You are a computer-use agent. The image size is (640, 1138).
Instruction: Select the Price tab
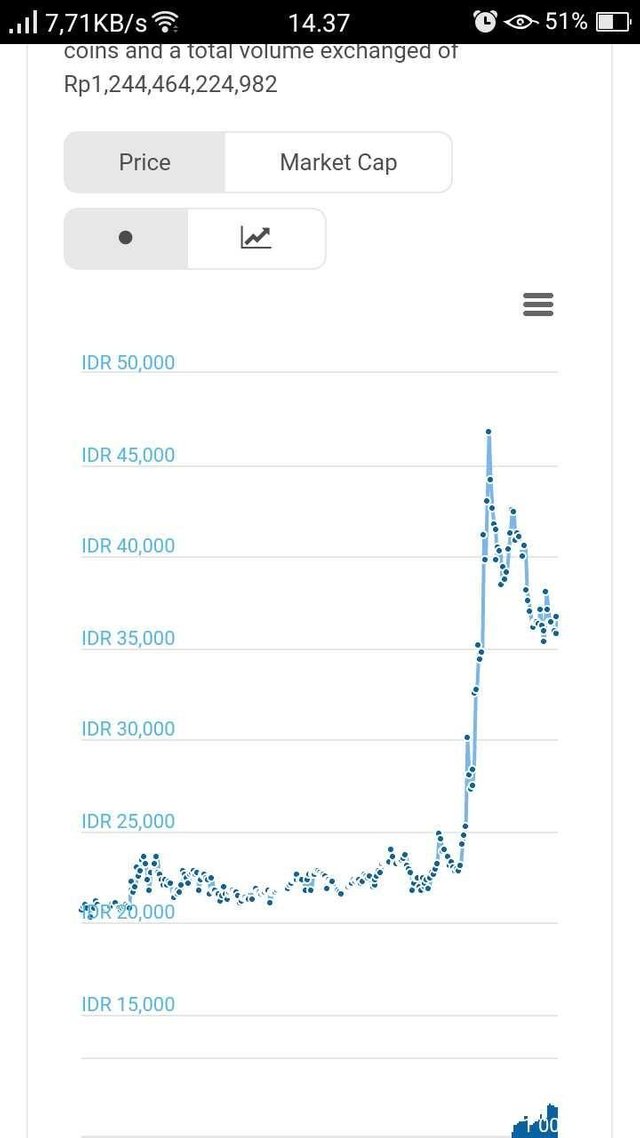click(x=144, y=163)
